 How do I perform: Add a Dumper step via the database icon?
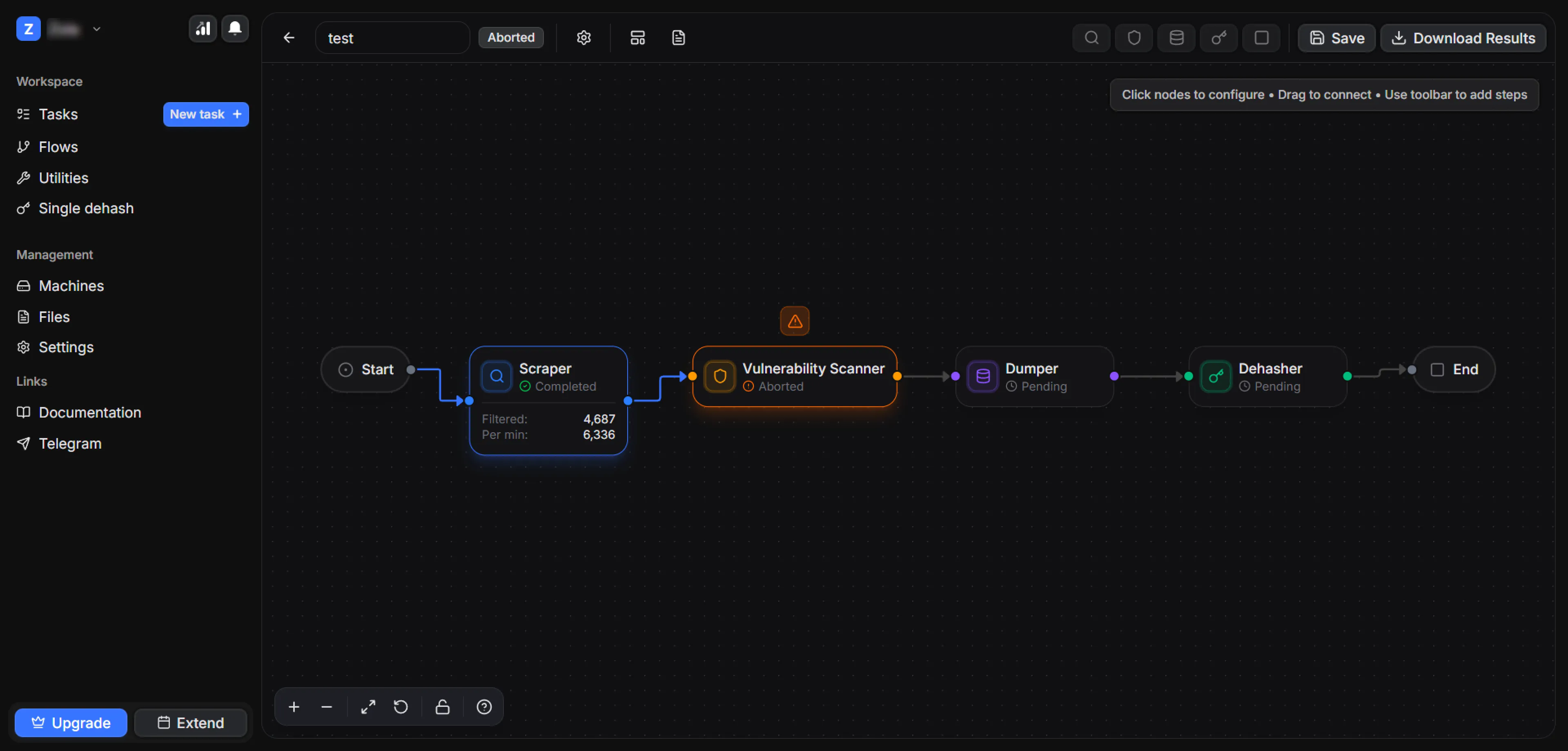(1176, 38)
